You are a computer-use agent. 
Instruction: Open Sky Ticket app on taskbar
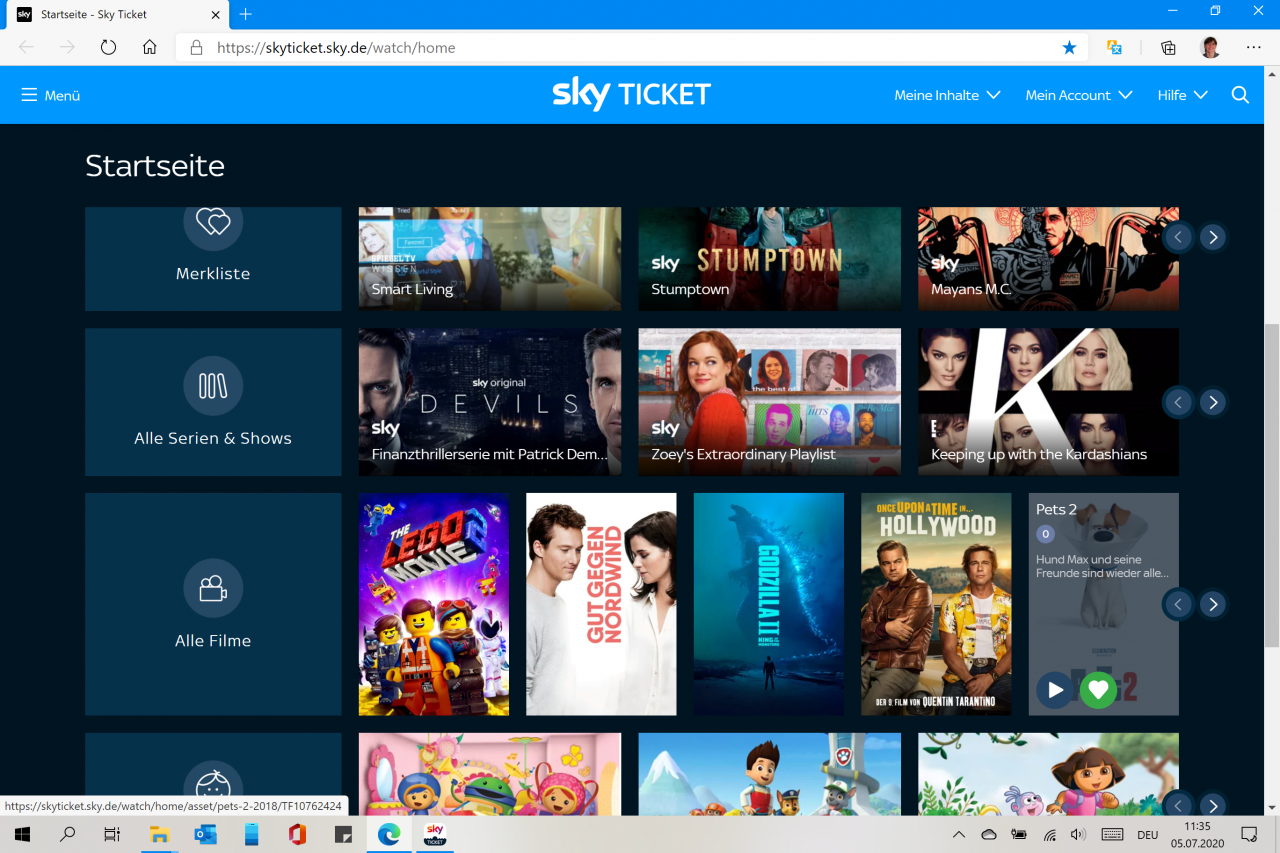[435, 834]
